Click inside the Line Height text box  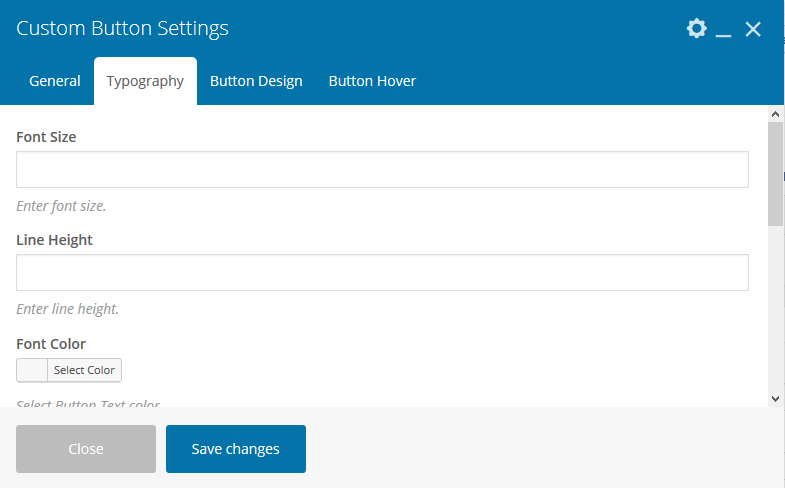click(x=382, y=273)
